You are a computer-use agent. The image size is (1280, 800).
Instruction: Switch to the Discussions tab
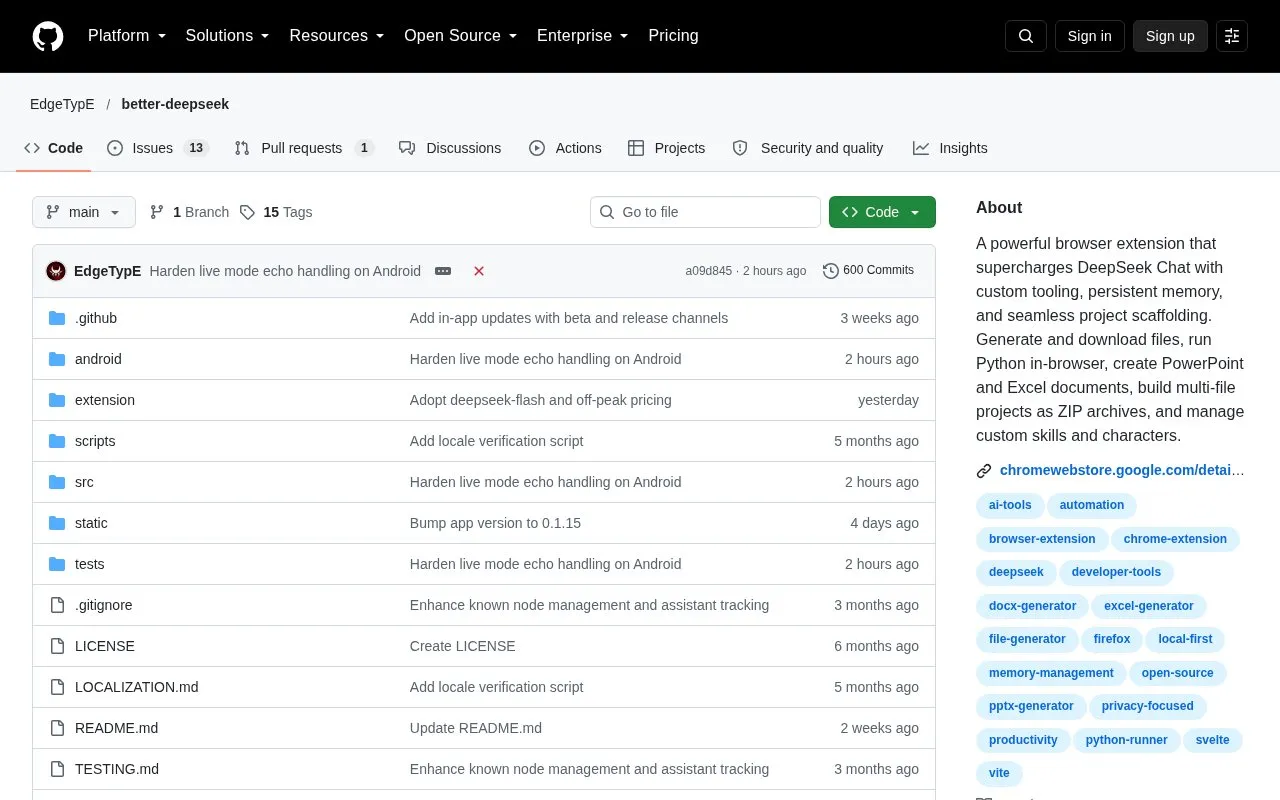coord(450,148)
